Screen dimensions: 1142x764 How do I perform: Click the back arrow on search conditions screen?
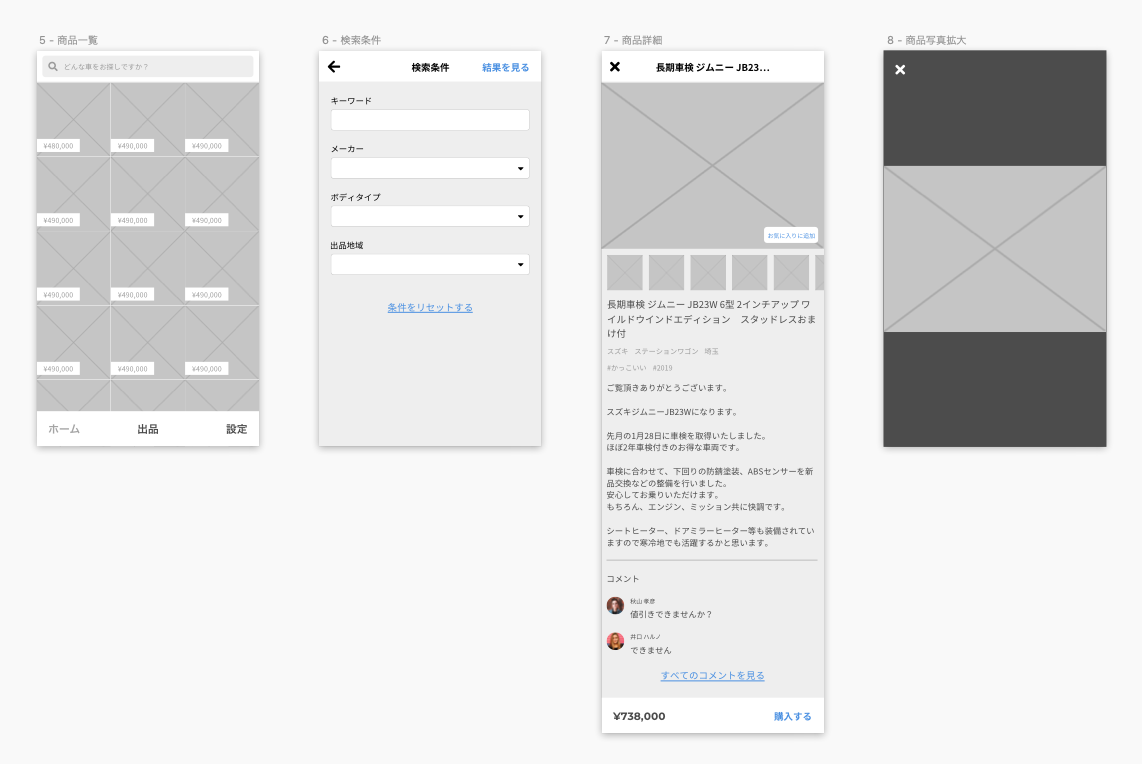[x=334, y=67]
